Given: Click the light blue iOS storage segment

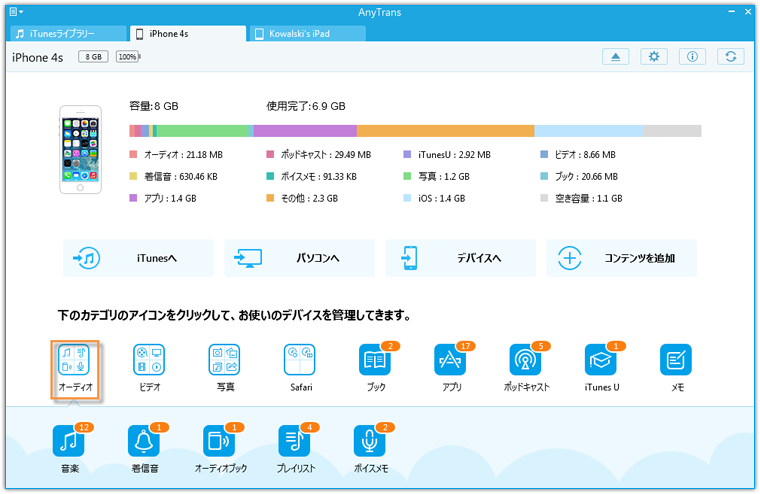Looking at the screenshot, I should pyautogui.click(x=588, y=131).
